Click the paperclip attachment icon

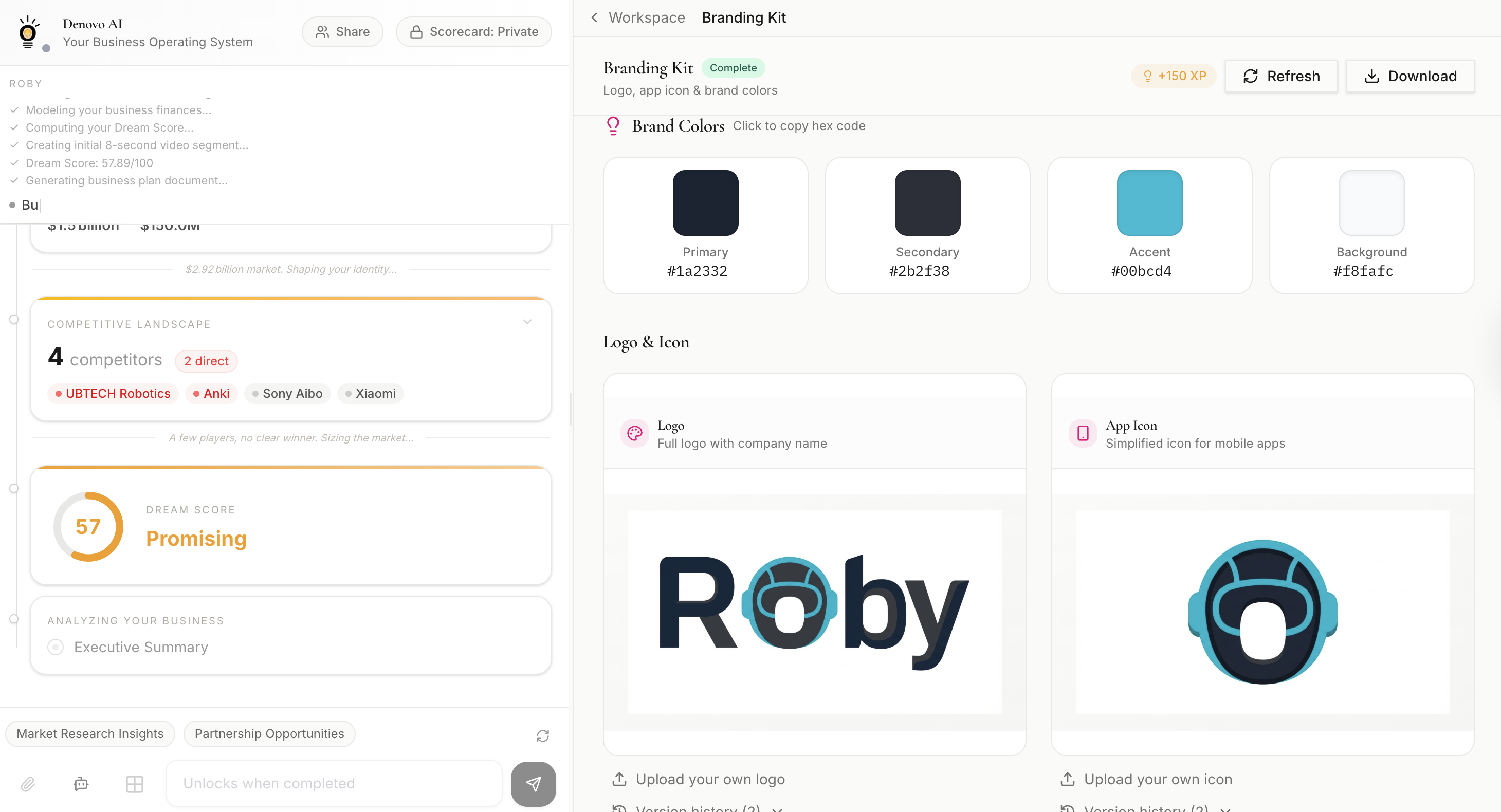coord(27,784)
